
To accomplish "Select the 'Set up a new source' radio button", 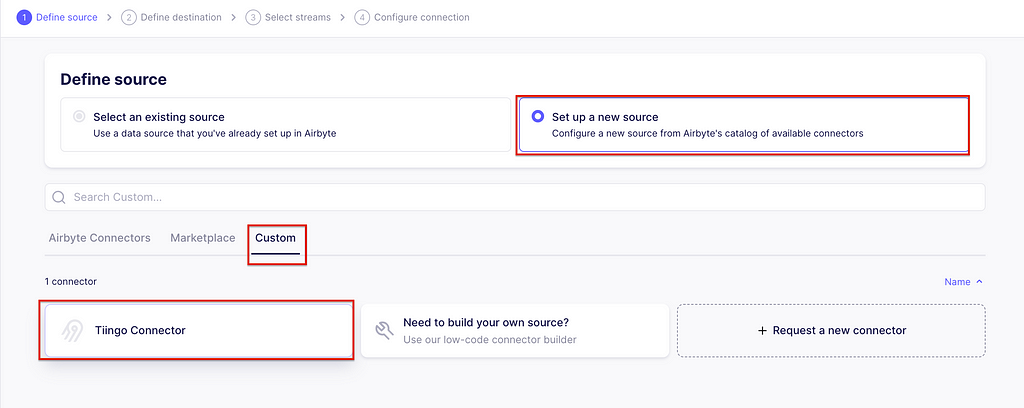I will pyautogui.click(x=538, y=117).
